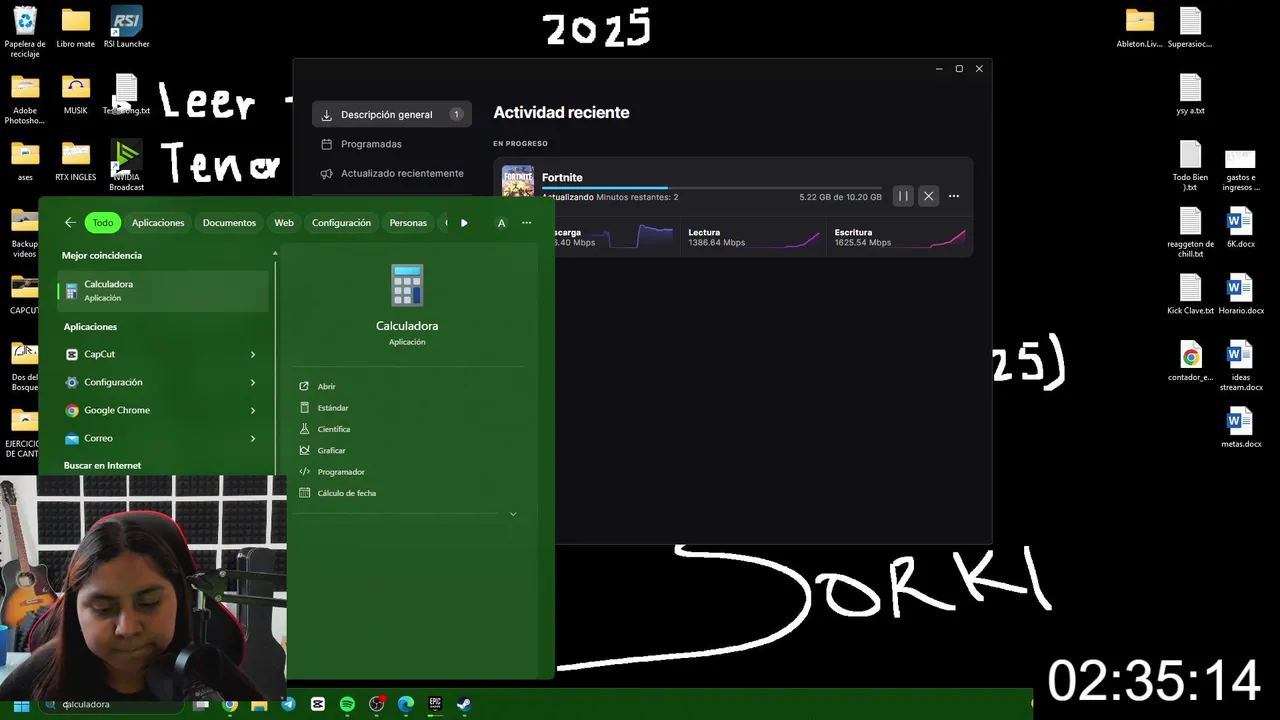
Task: Open Telegram from taskbar
Action: [x=288, y=705]
